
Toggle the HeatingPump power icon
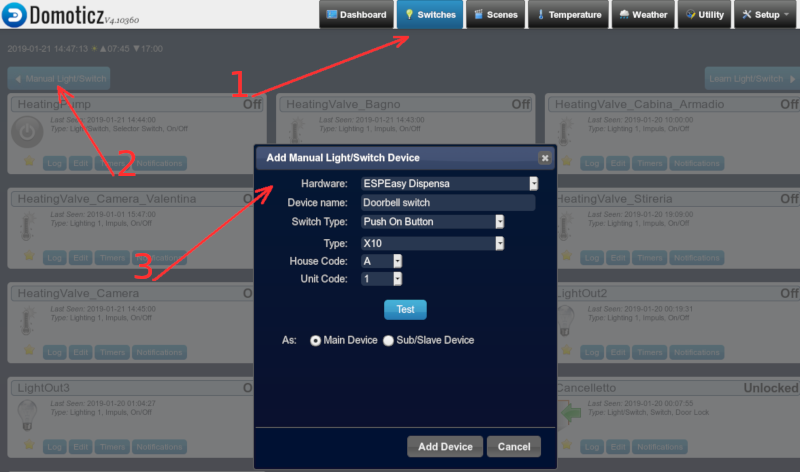pyautogui.click(x=27, y=132)
